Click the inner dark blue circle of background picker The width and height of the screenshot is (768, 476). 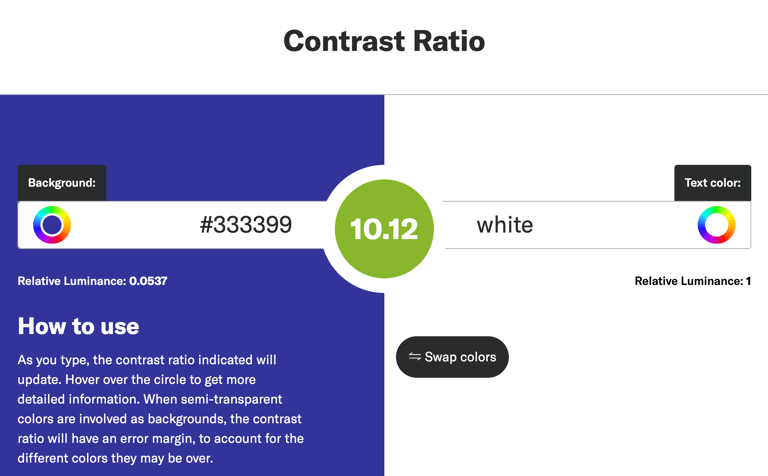[52, 225]
